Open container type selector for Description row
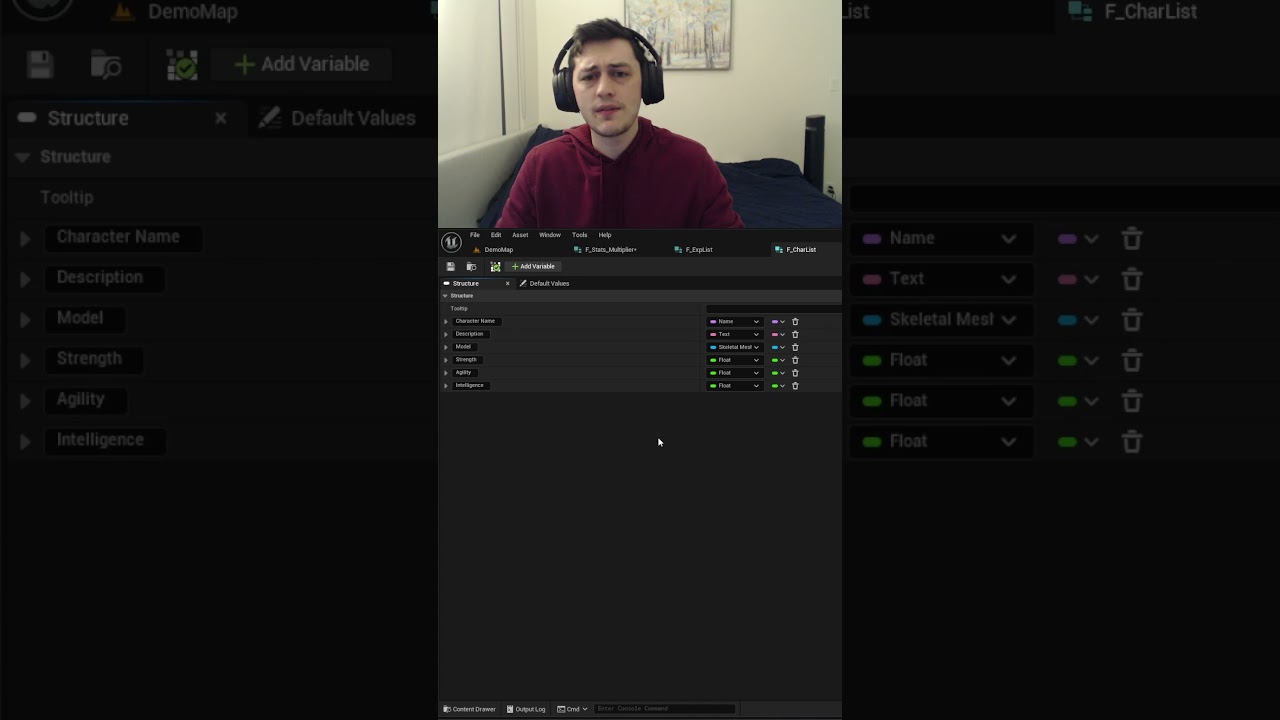The height and width of the screenshot is (720, 1280). click(x=778, y=335)
